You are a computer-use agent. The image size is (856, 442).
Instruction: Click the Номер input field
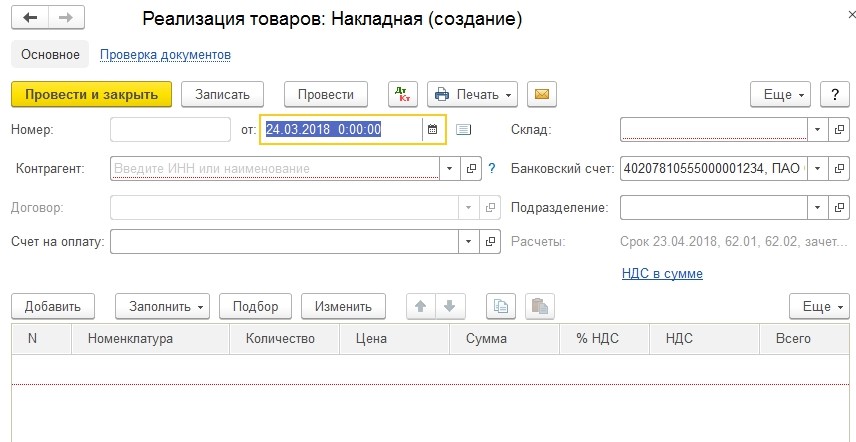pos(170,129)
